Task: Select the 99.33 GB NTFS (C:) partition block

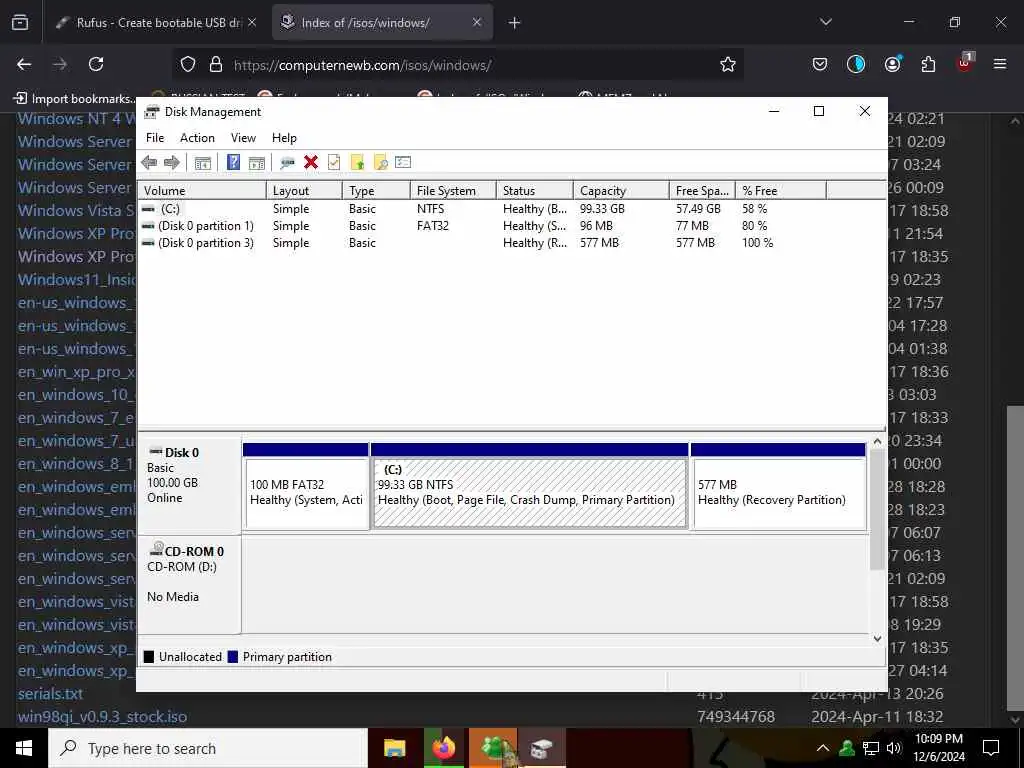Action: point(530,486)
